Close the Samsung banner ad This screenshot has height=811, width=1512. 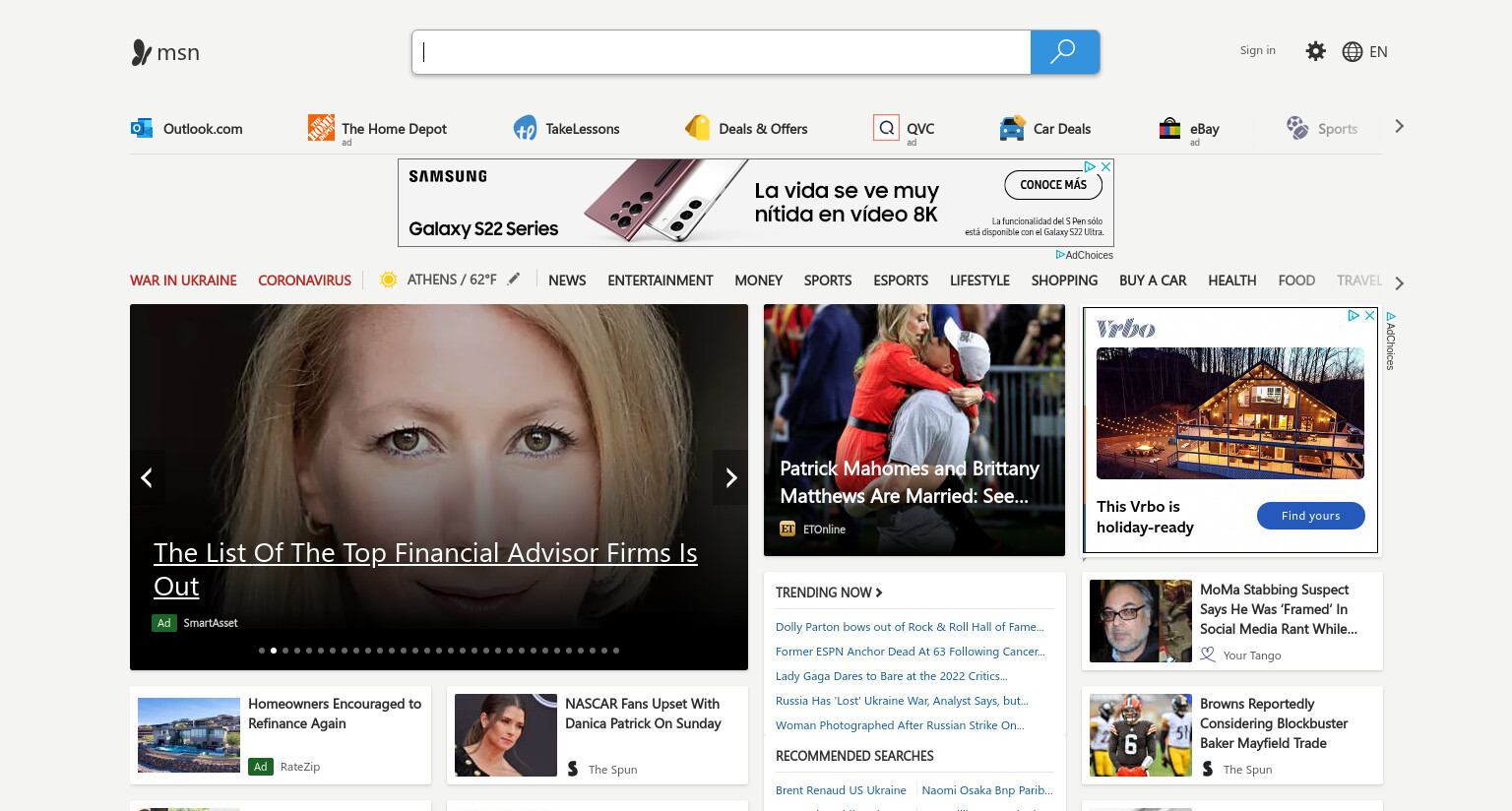(1106, 166)
